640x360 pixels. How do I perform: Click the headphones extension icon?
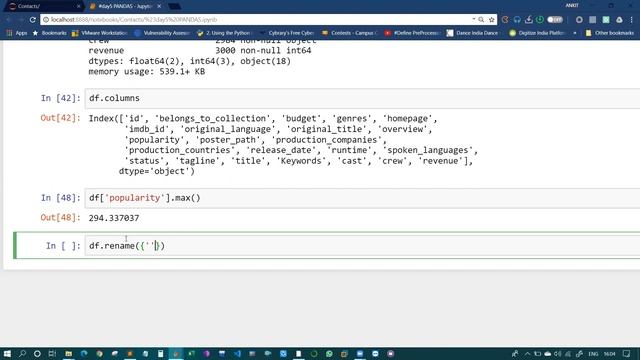pyautogui.click(x=517, y=20)
